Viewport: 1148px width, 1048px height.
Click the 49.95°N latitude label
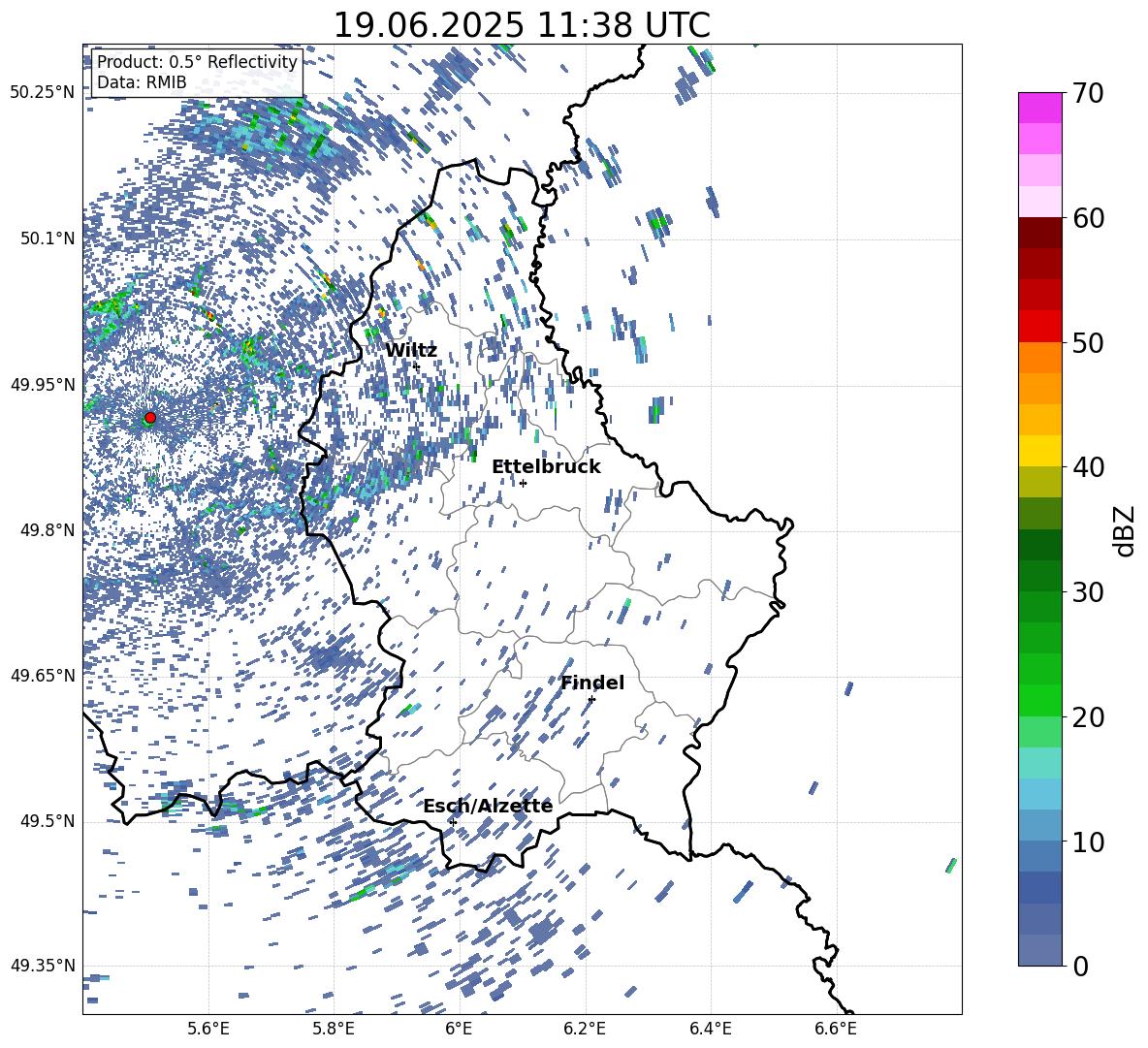[43, 385]
